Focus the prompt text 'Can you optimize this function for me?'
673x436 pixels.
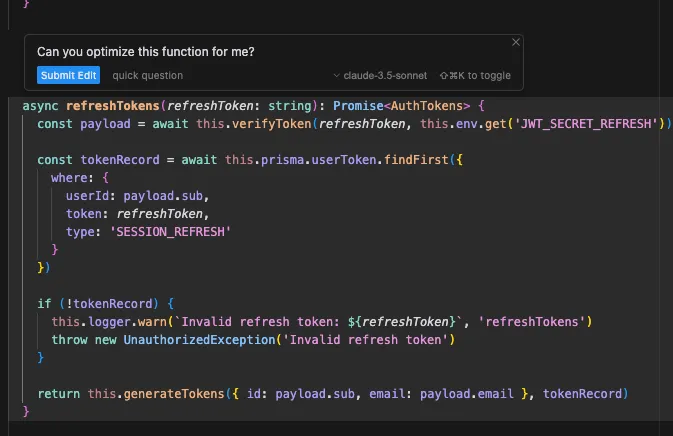tap(146, 51)
